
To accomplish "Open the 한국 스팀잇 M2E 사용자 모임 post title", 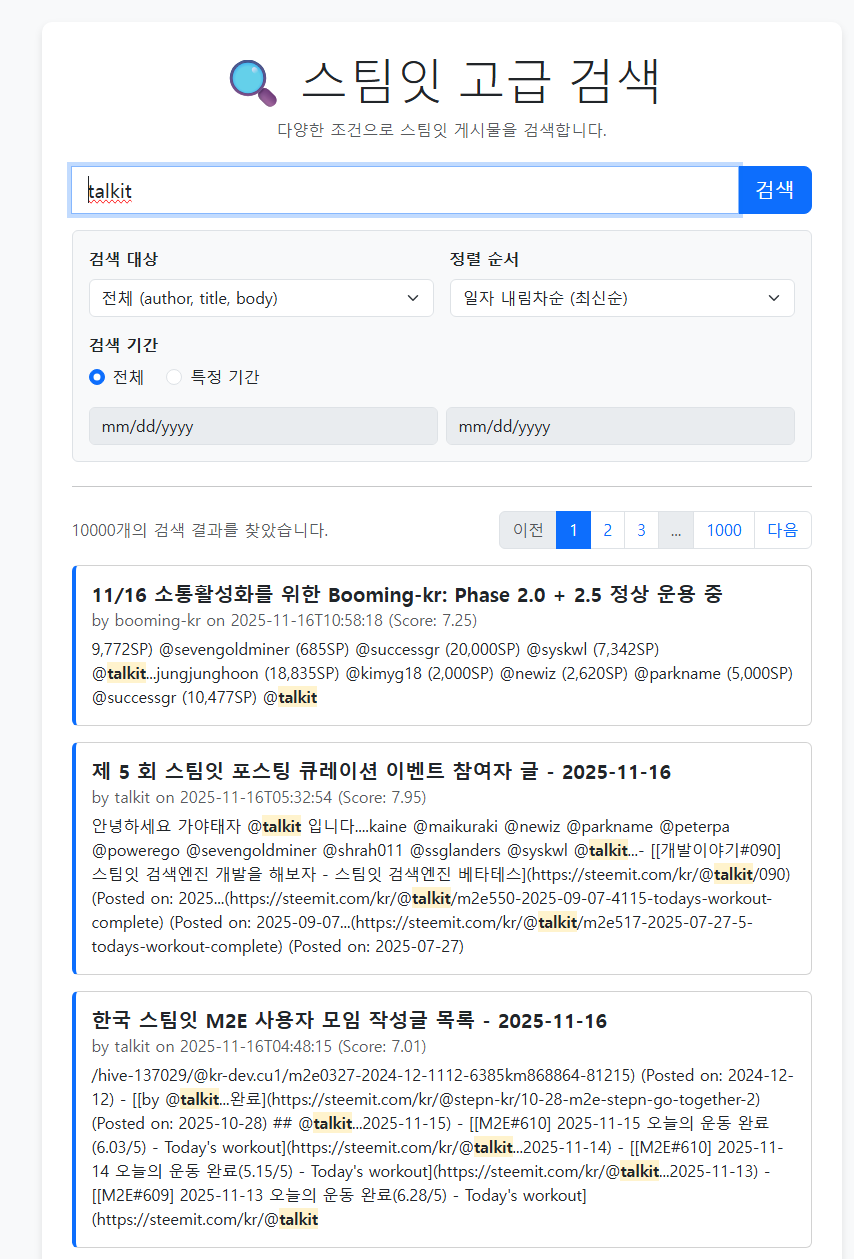I will [349, 1021].
